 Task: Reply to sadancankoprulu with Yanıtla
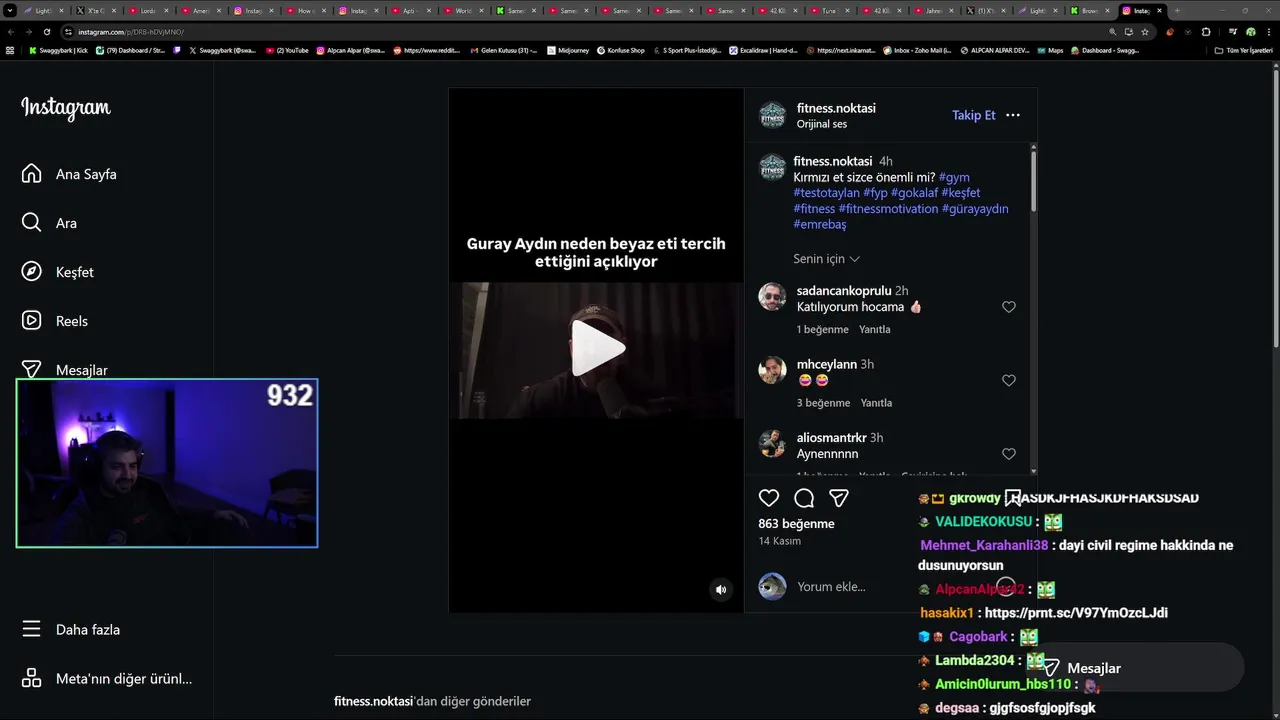(x=874, y=329)
